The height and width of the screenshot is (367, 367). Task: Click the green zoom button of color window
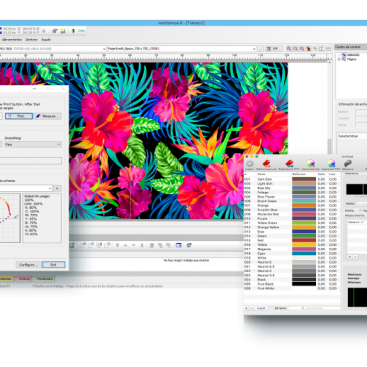pyautogui.click(x=257, y=156)
